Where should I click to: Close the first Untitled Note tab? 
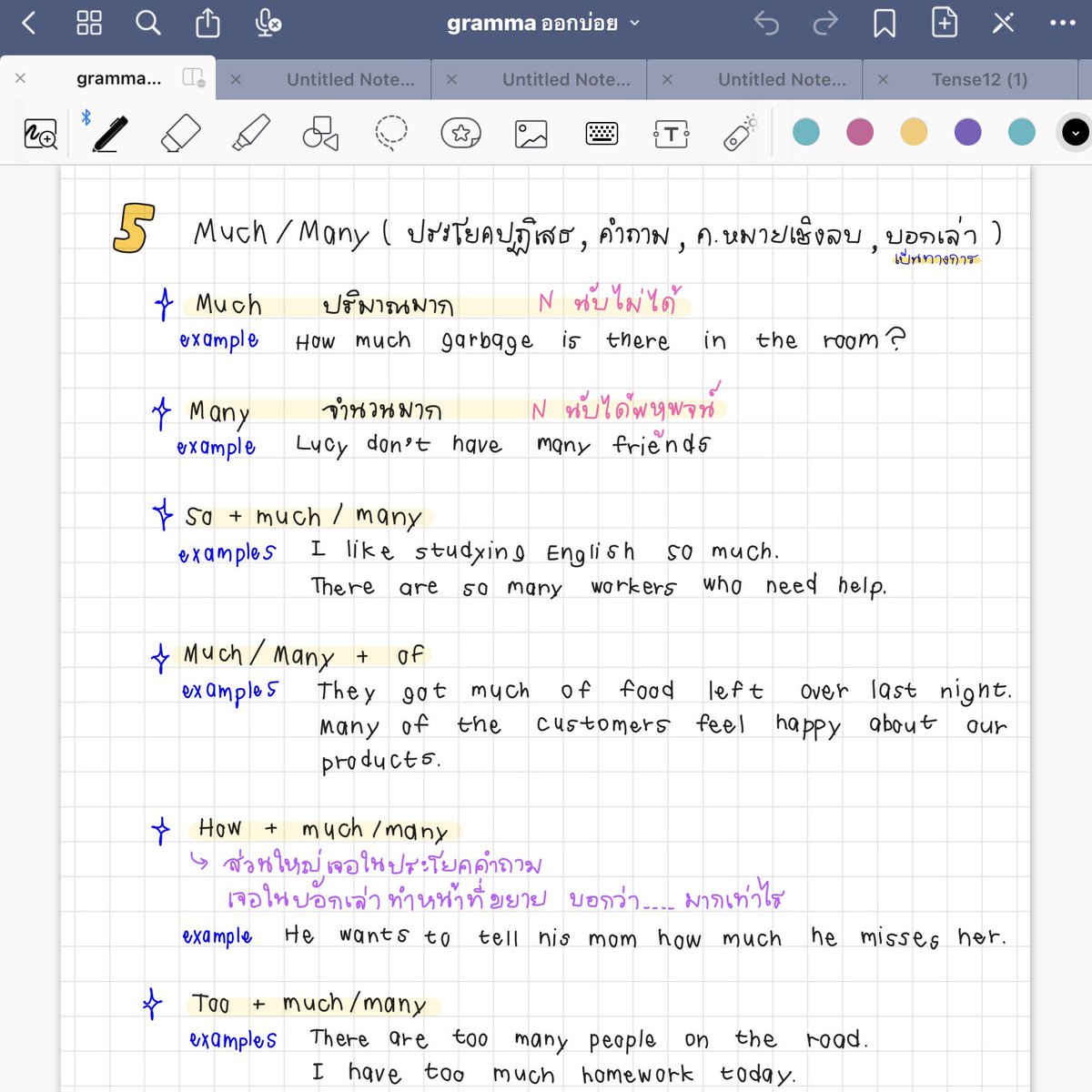236,79
